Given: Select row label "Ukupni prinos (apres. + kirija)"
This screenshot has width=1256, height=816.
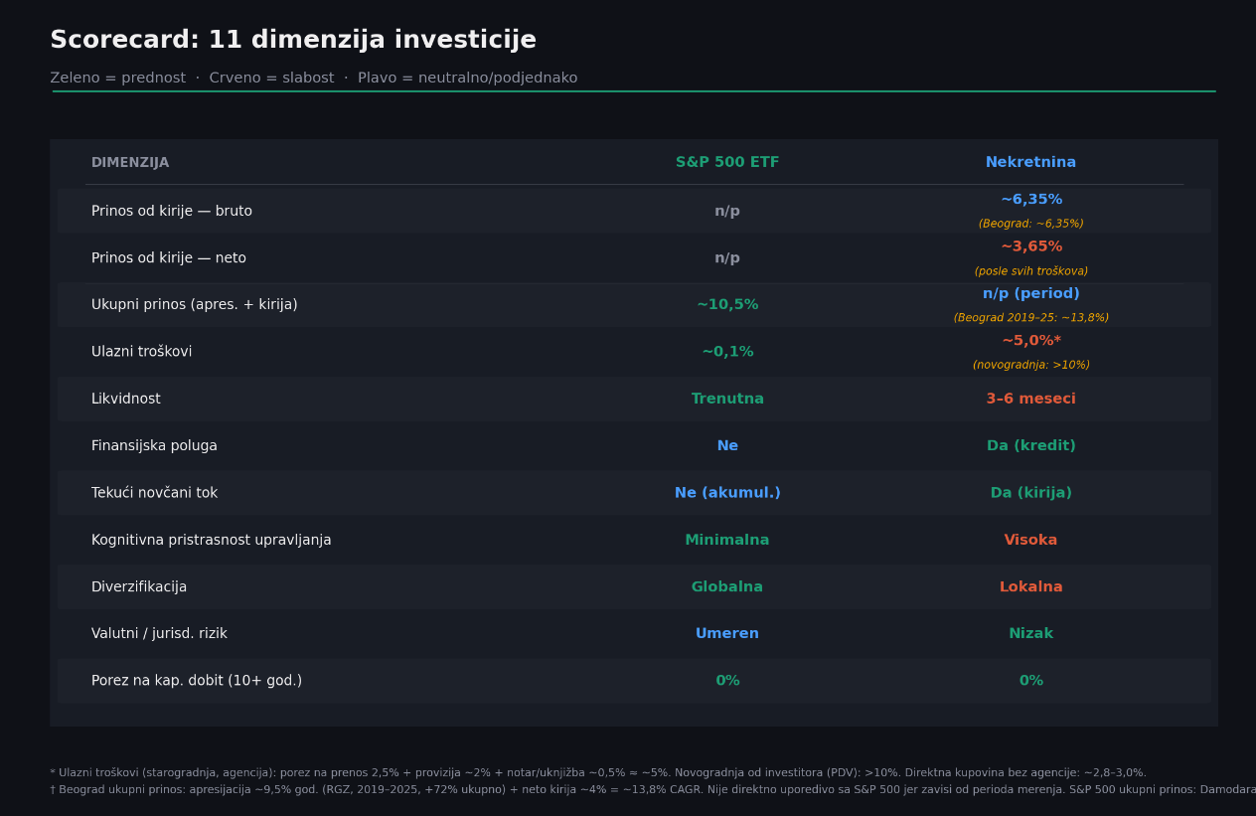Looking at the screenshot, I should point(194,305).
